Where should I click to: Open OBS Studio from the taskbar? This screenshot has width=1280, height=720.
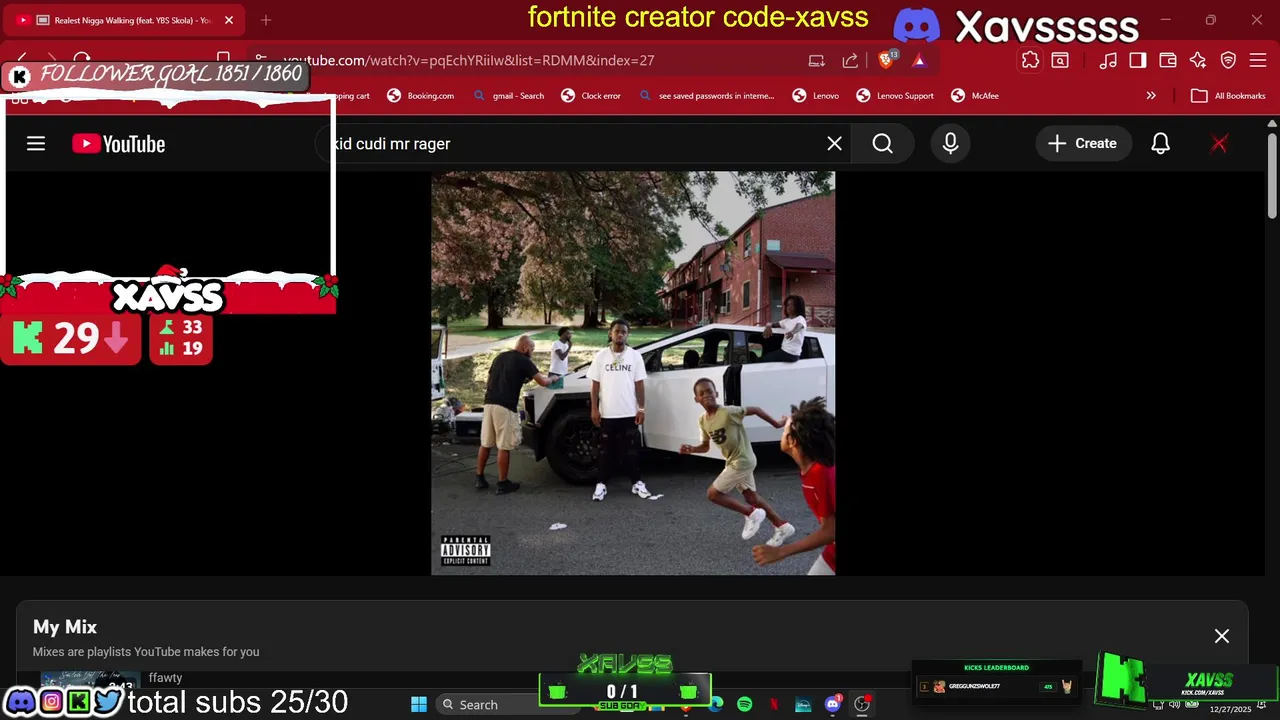[x=862, y=704]
